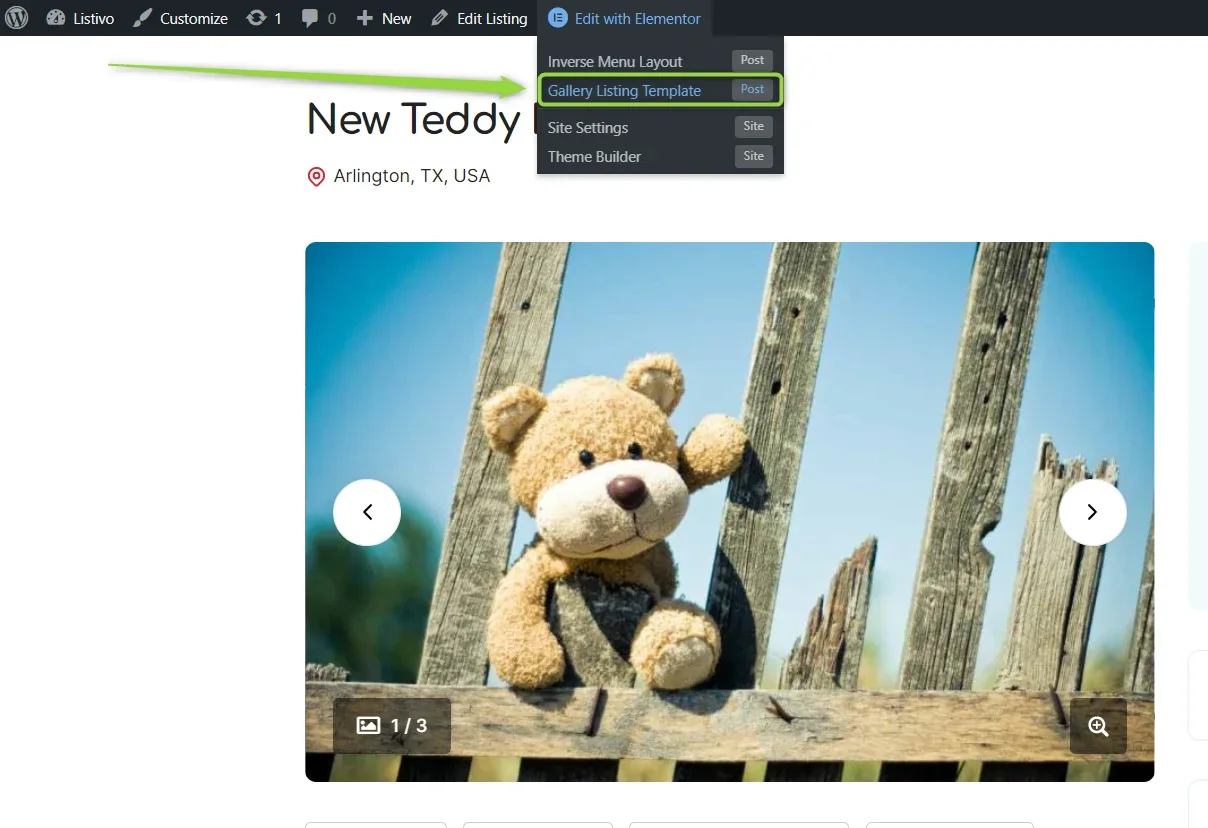Open Site Settings from the dropdown

coord(660,127)
